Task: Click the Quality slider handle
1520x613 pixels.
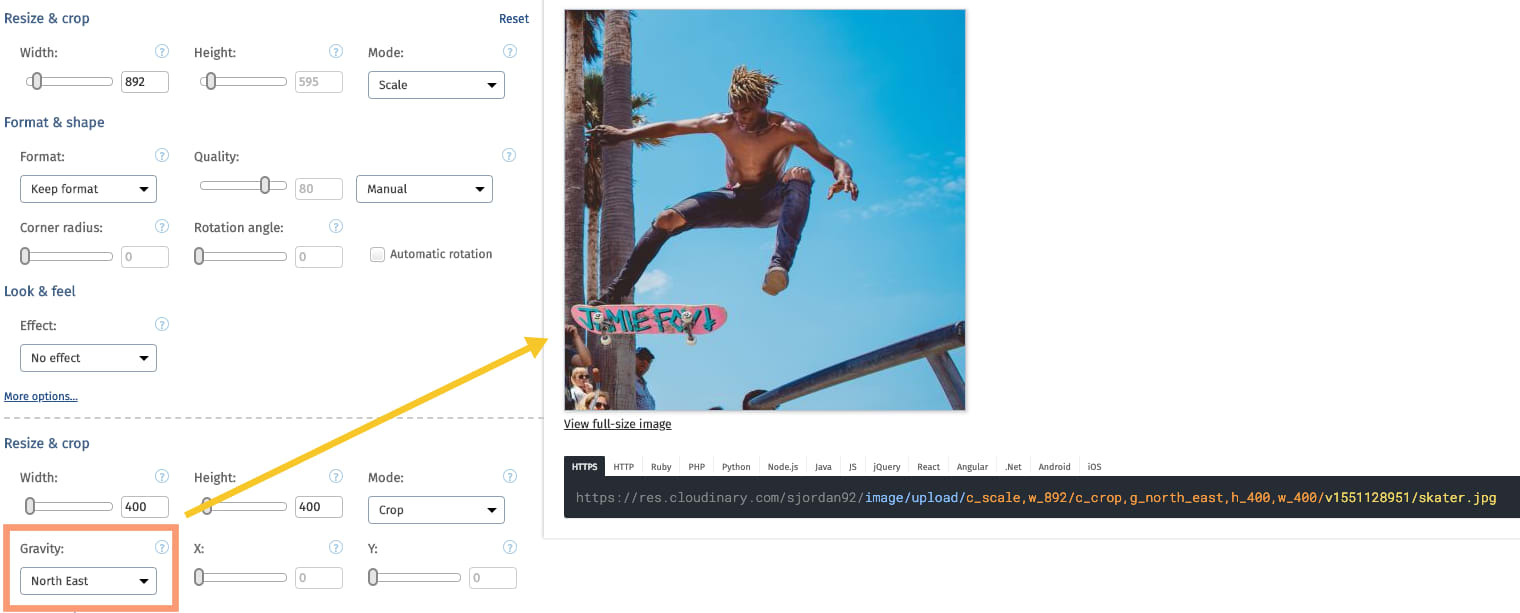Action: (265, 186)
